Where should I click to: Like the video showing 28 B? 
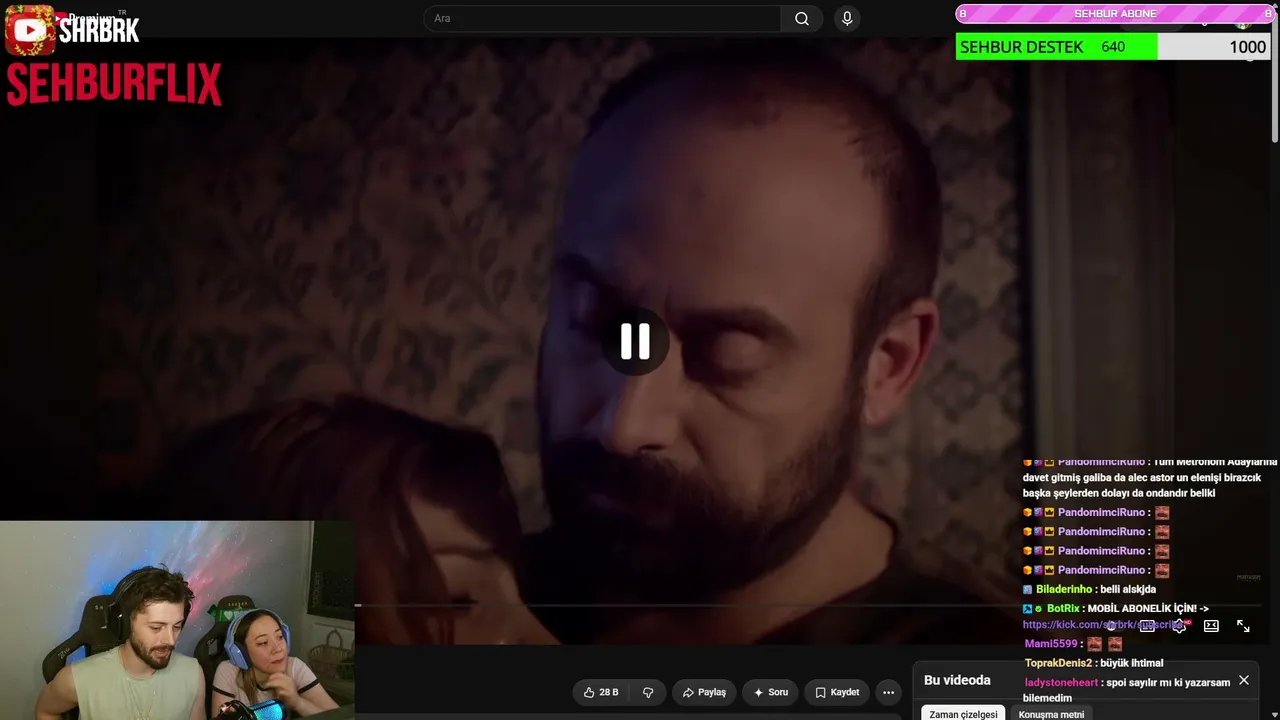click(601, 692)
